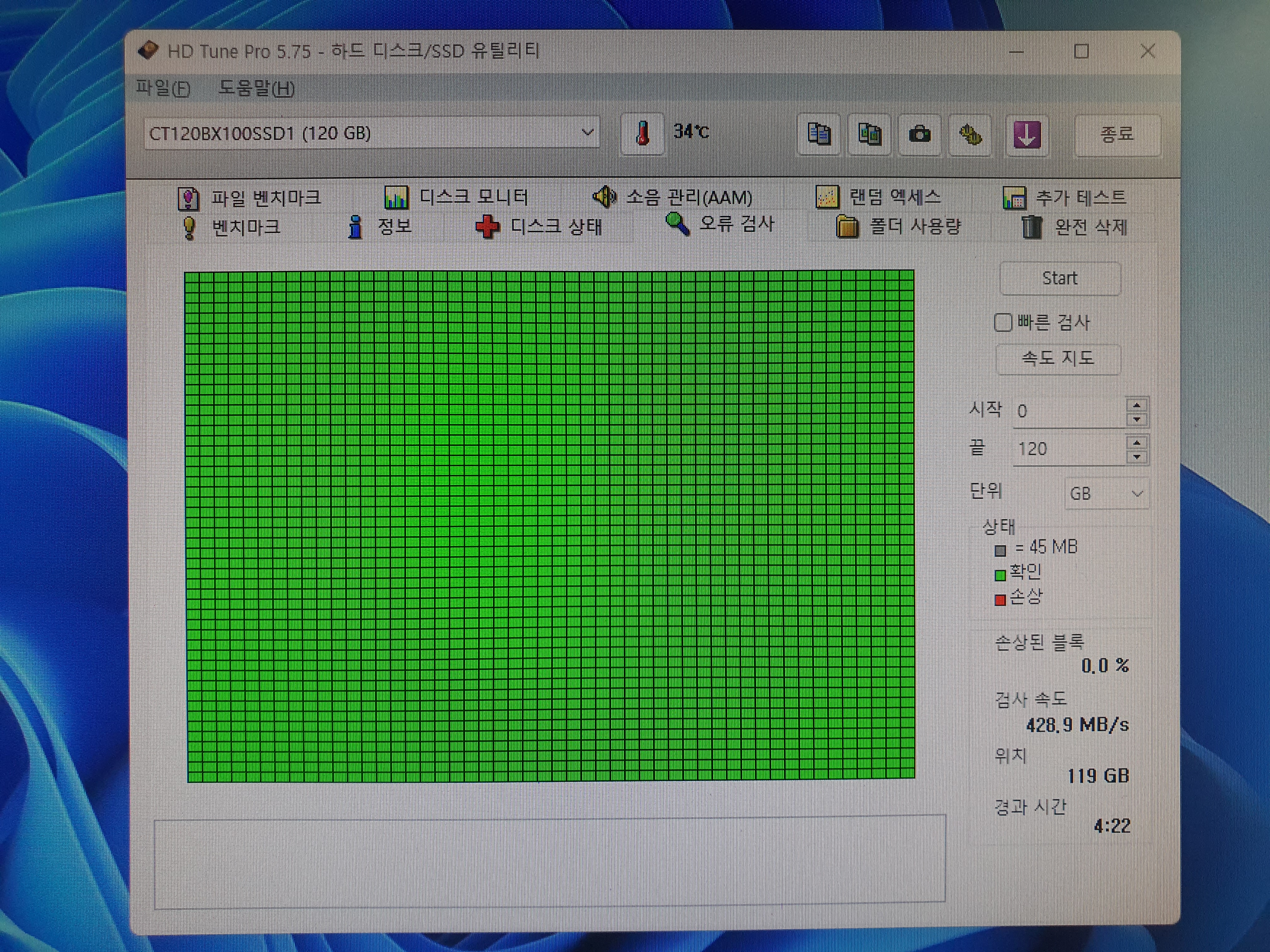Screen dimensions: 1270x952
Task: Switch to the 파일 벤치마크 tab
Action: click(249, 199)
